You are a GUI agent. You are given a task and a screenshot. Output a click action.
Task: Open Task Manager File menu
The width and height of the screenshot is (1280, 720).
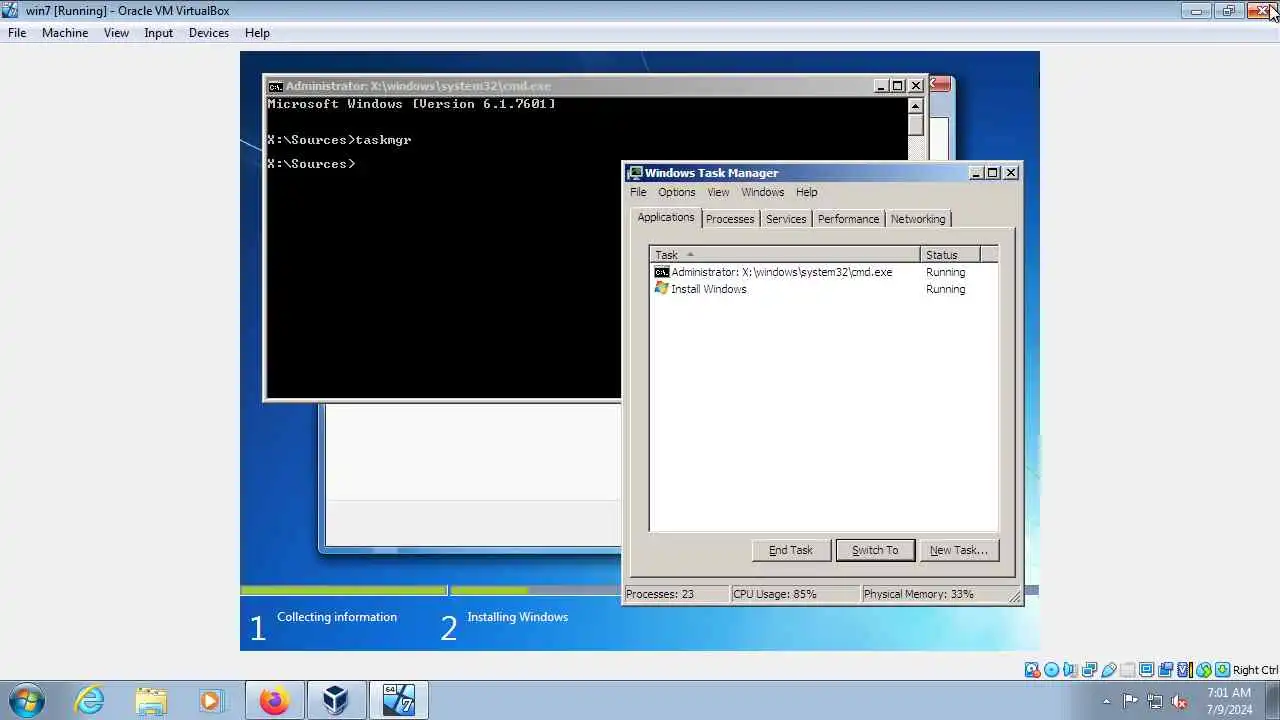click(x=638, y=192)
